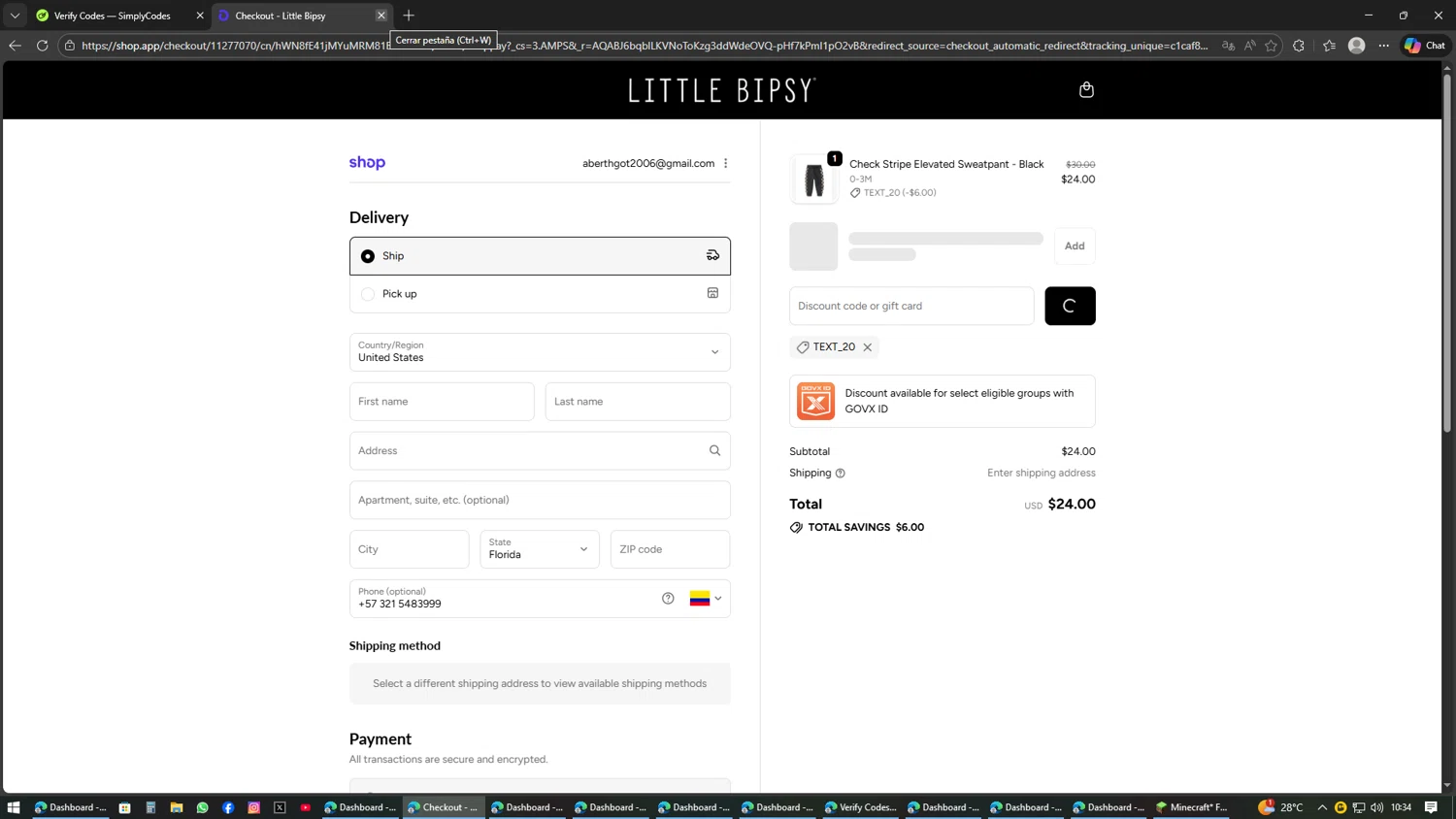
Task: Open the favorites list icon
Action: [1329, 46]
